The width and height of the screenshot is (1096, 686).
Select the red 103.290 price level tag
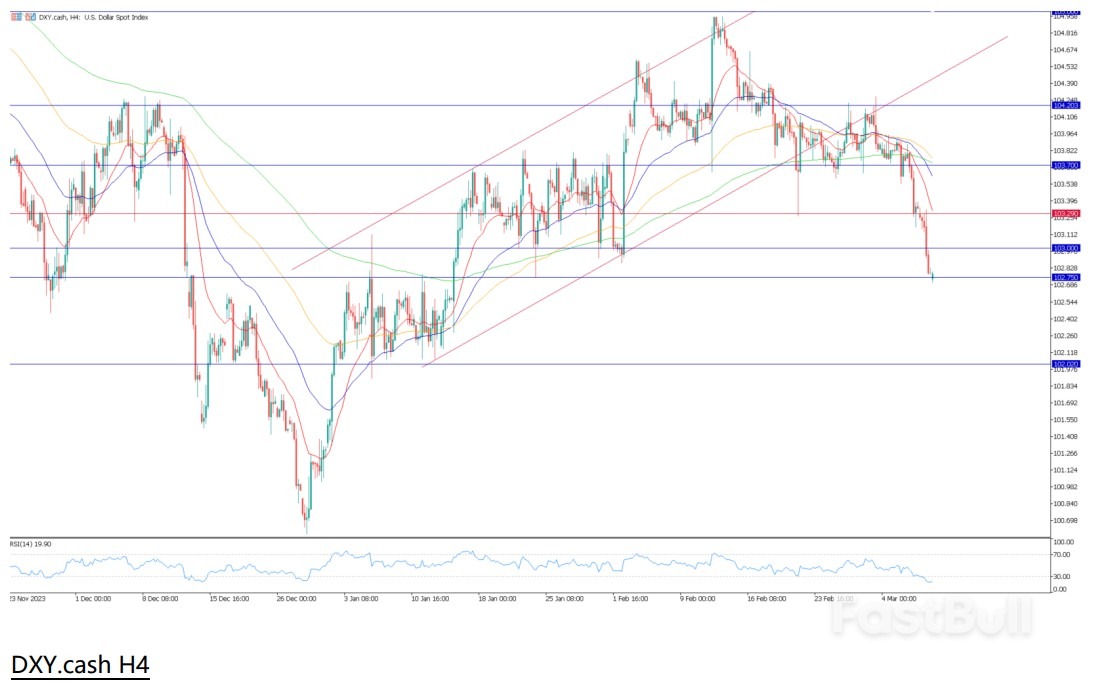coord(1065,214)
